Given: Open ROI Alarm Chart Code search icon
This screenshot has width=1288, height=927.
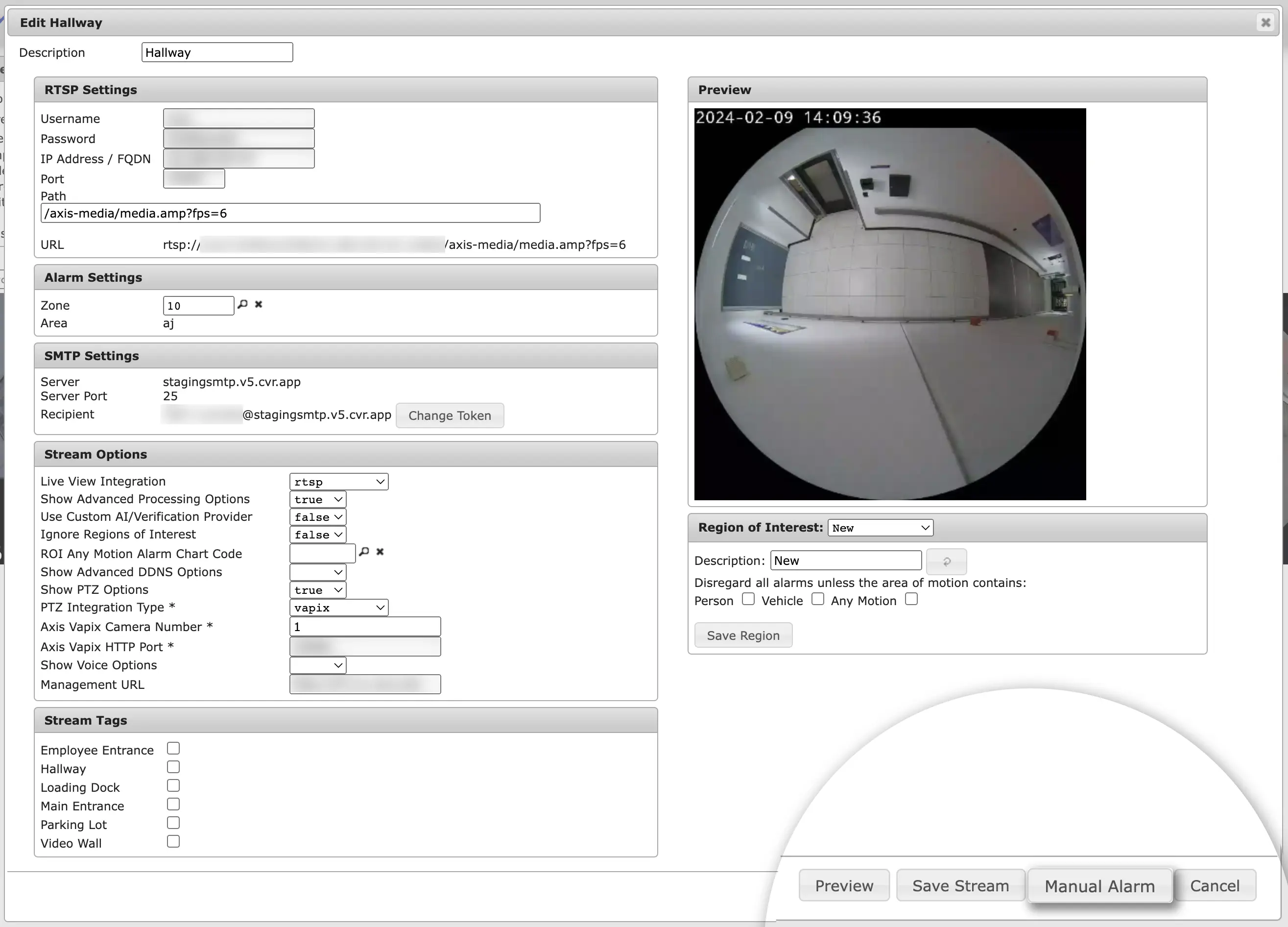Looking at the screenshot, I should pyautogui.click(x=364, y=552).
